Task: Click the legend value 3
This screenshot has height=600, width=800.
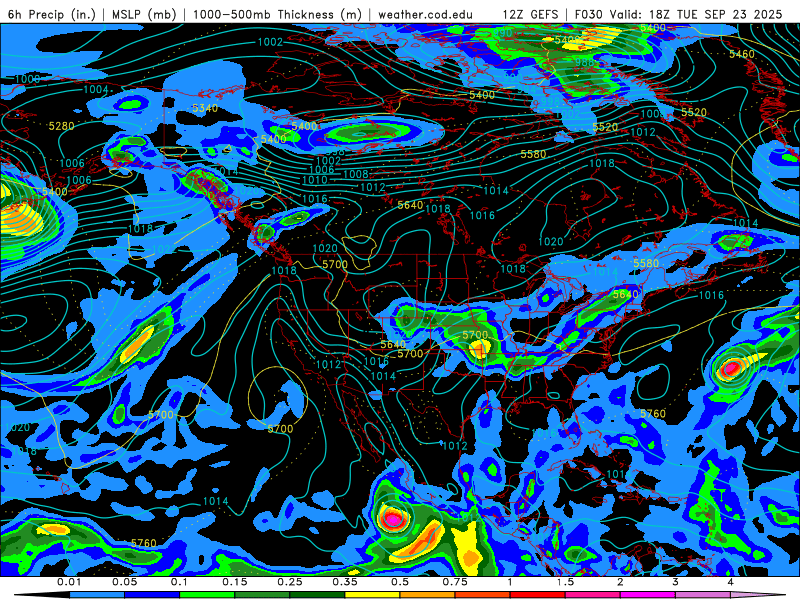Action: click(x=676, y=582)
